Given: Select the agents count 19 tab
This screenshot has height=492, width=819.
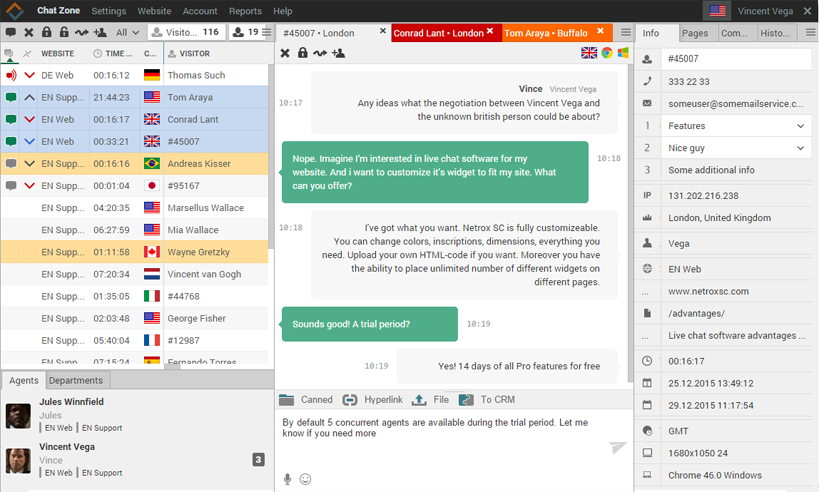Looking at the screenshot, I should click(245, 32).
